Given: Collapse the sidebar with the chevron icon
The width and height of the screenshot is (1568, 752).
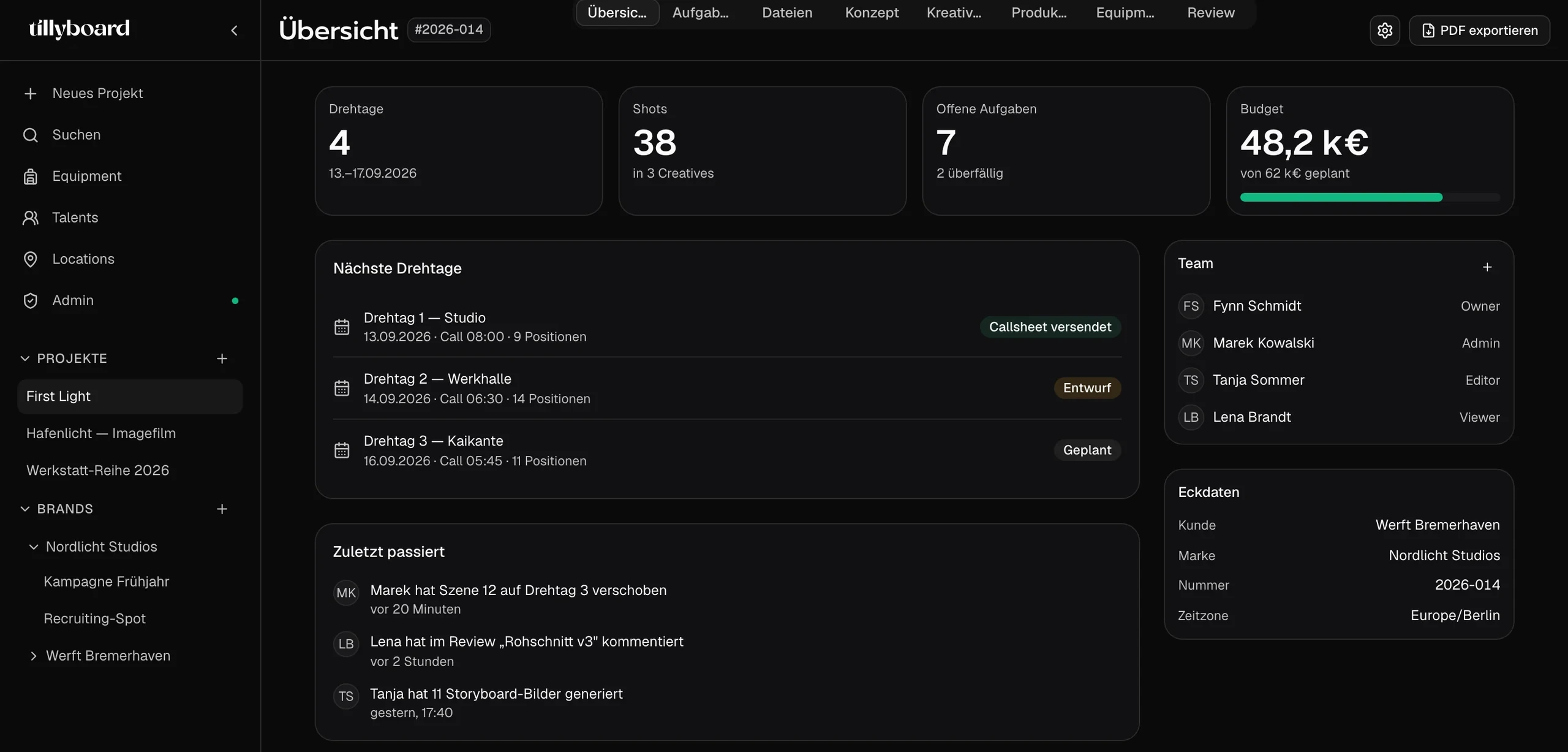Looking at the screenshot, I should 234,31.
